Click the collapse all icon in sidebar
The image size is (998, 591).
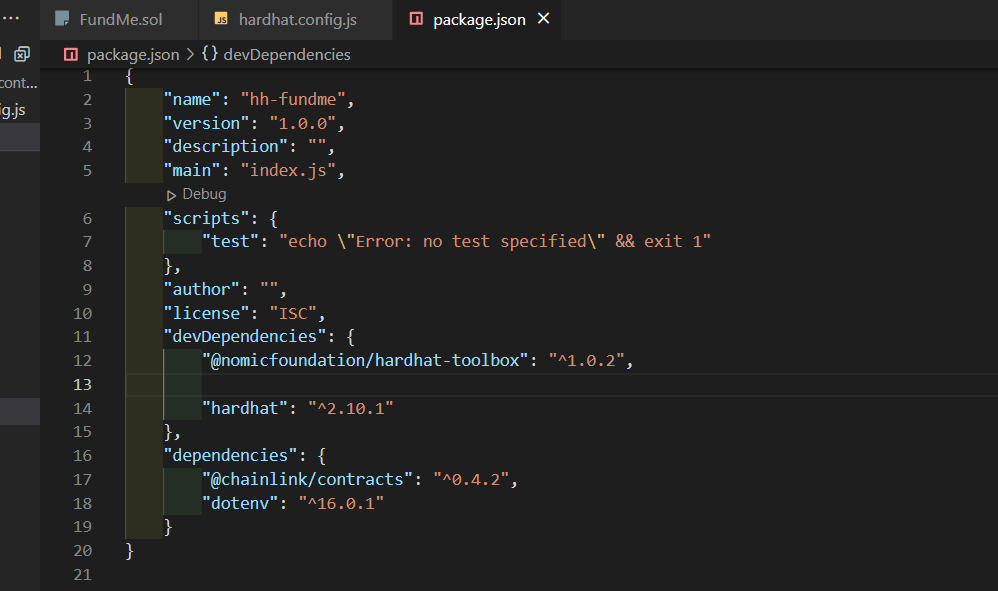click(22, 54)
